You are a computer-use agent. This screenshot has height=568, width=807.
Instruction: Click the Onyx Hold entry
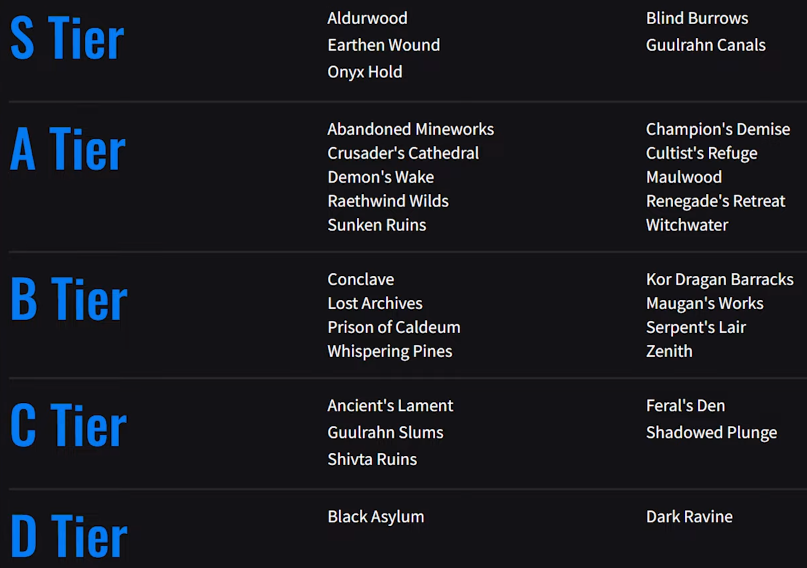(365, 72)
